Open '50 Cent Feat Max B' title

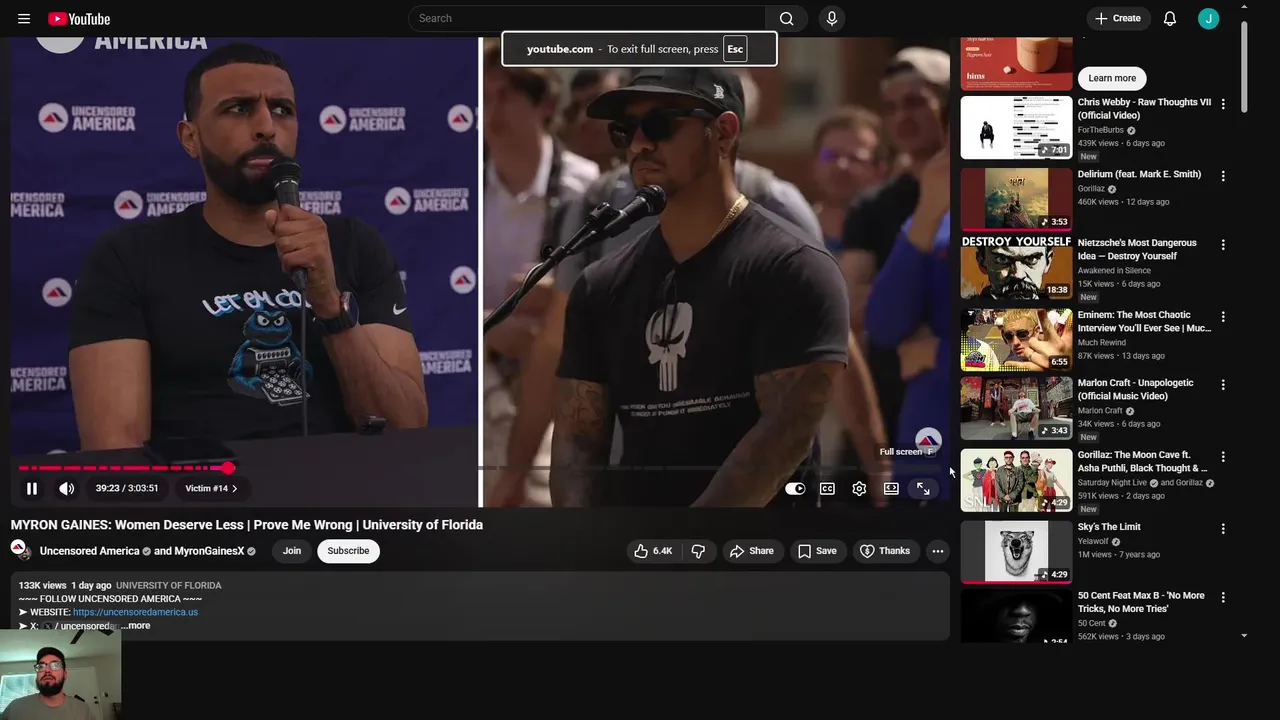click(x=1141, y=602)
